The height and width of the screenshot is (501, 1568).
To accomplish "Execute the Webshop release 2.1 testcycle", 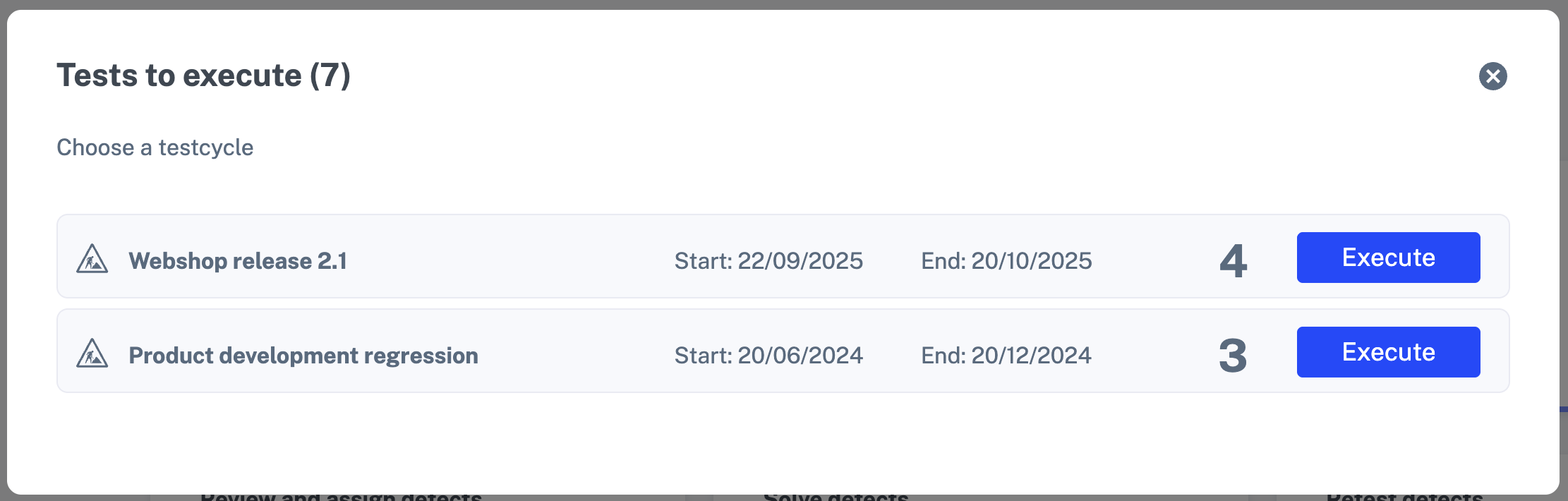I will tap(1388, 258).
